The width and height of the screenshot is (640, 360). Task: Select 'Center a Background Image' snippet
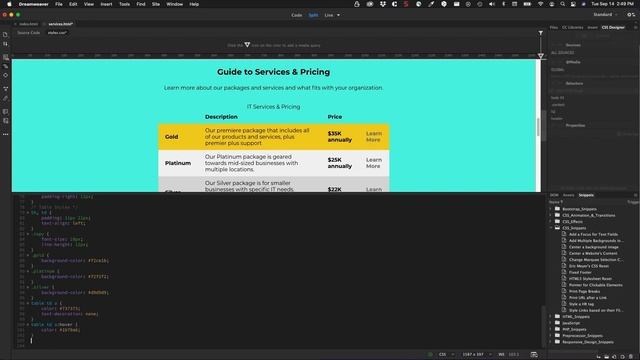pos(593,247)
